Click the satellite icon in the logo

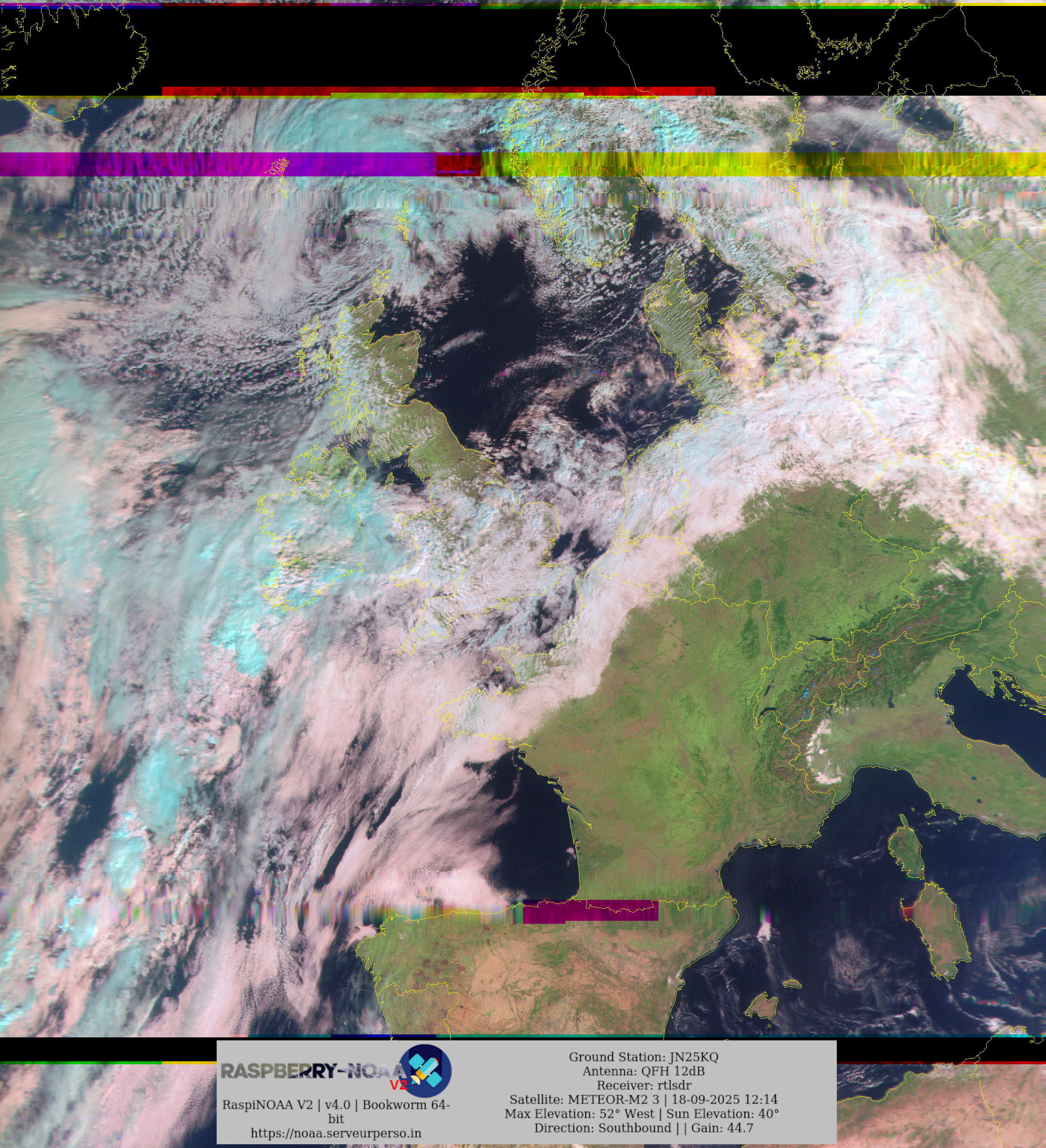click(x=425, y=1072)
